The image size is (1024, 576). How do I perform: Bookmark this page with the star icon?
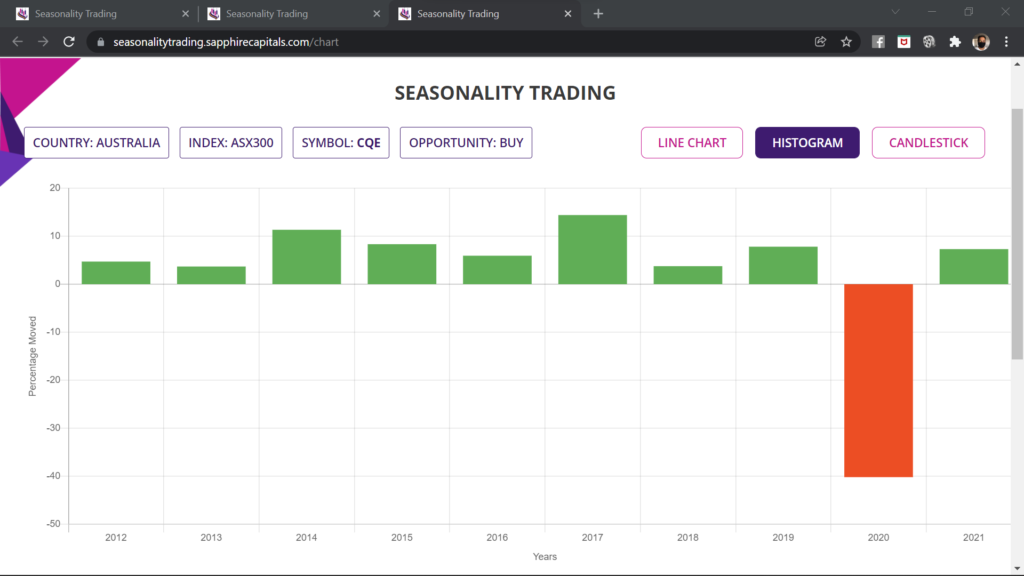[846, 42]
